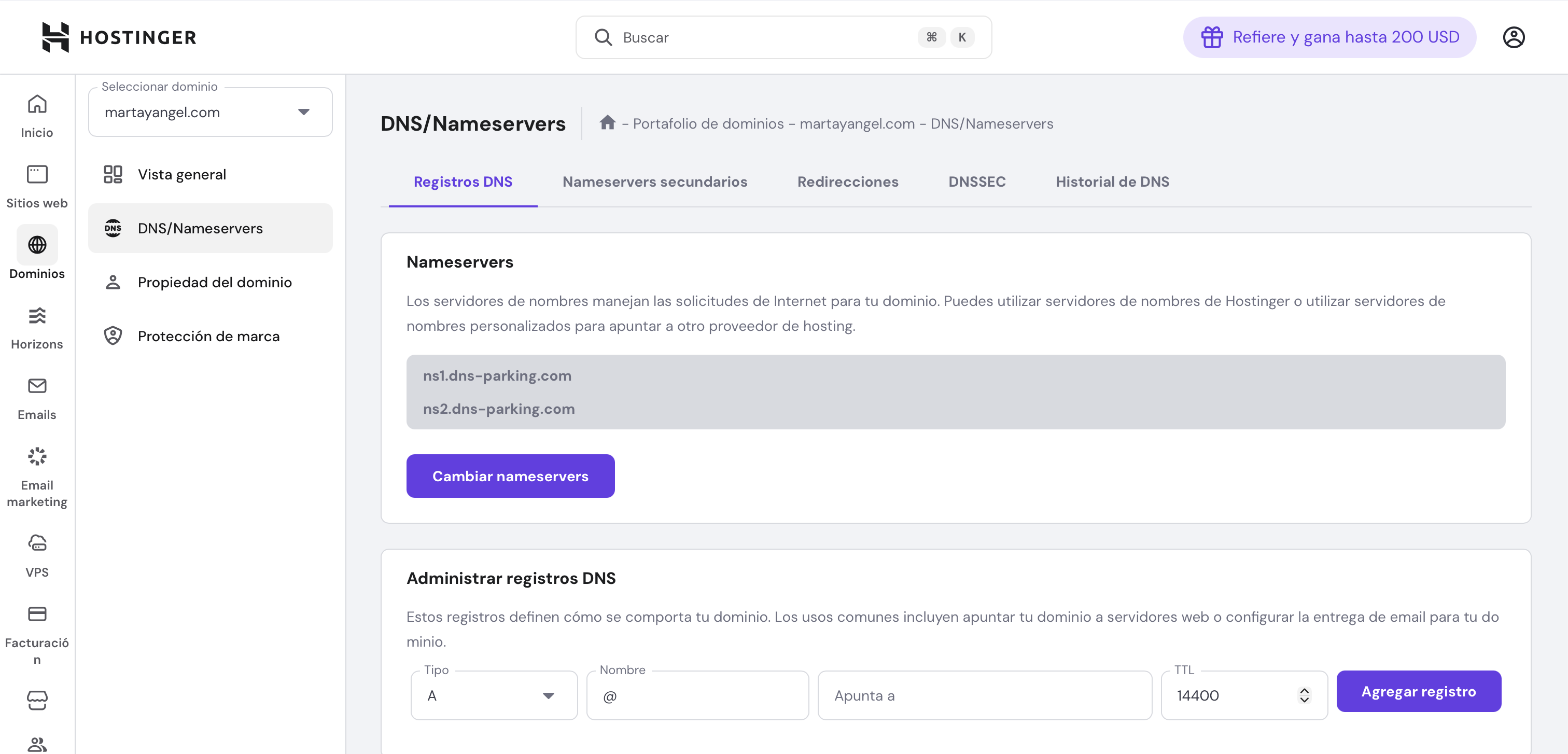Click Cambiar nameservers button
Screen dimensions: 1568x754
(x=510, y=476)
